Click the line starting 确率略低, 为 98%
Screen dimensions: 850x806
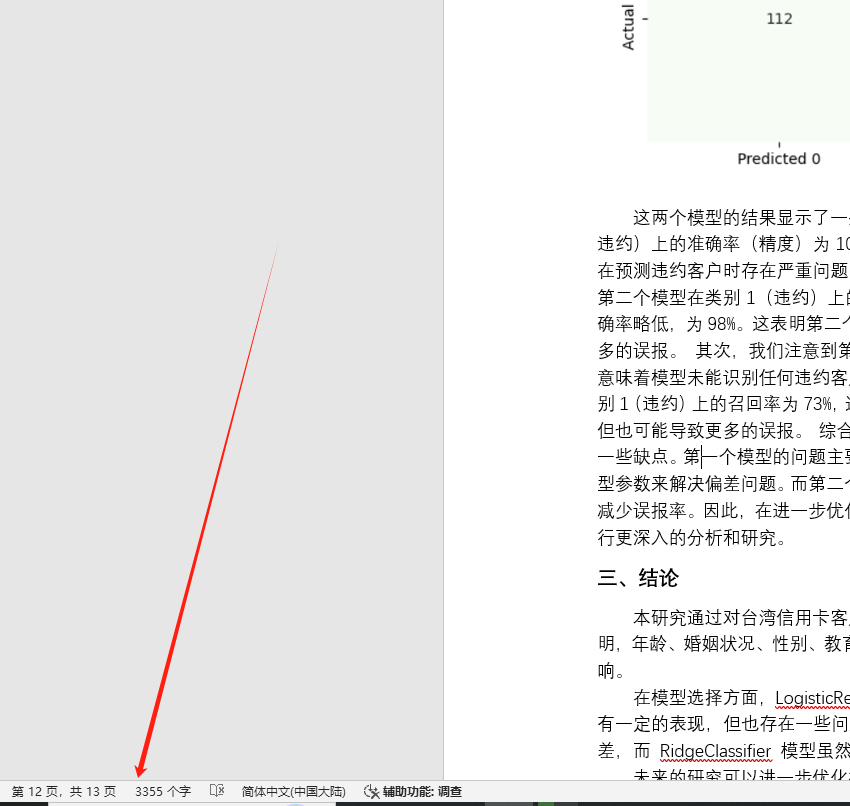tap(724, 324)
